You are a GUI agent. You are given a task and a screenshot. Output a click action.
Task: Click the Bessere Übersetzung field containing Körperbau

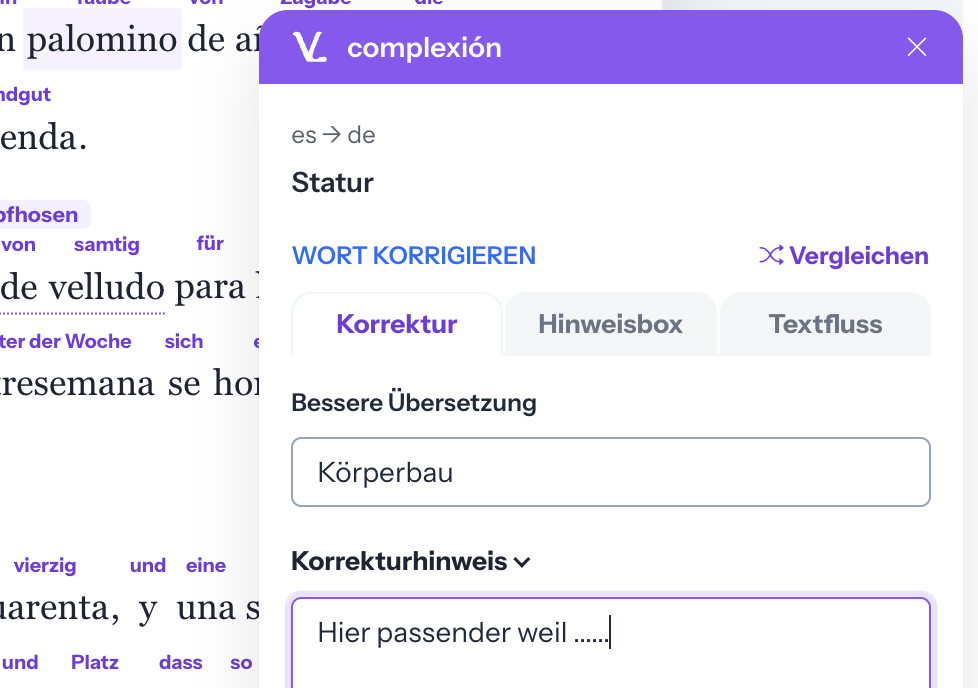pyautogui.click(x=611, y=472)
